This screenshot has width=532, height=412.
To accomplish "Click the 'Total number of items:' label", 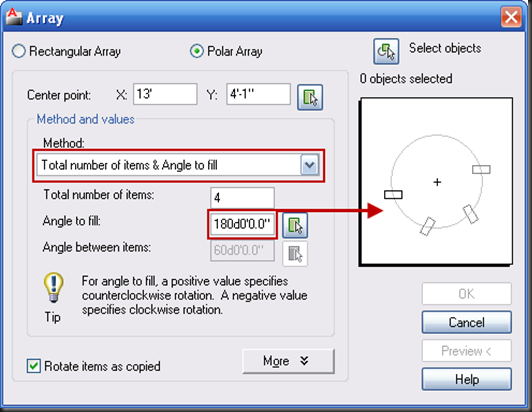I will (99, 195).
